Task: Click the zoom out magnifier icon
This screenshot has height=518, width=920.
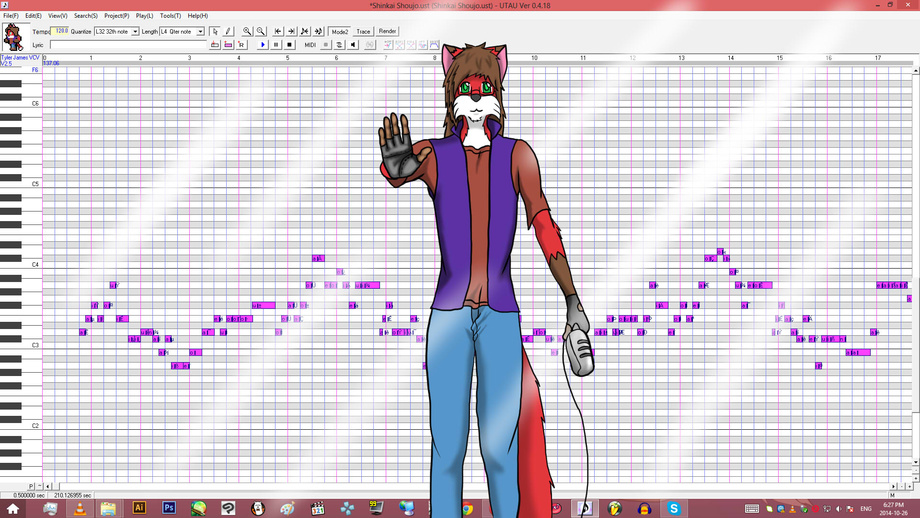Action: pyautogui.click(x=261, y=32)
